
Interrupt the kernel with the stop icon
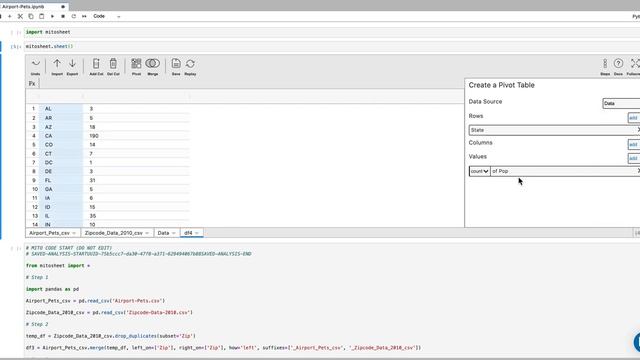point(63,16)
